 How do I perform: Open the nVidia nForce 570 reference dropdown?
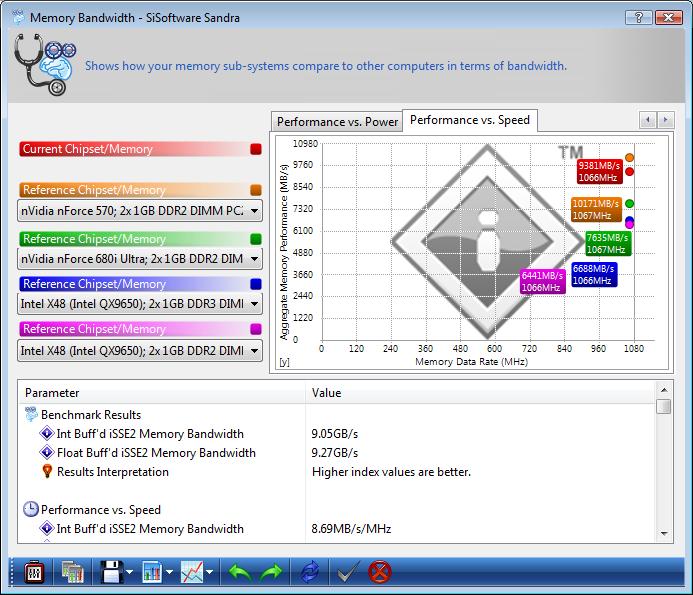140,211
